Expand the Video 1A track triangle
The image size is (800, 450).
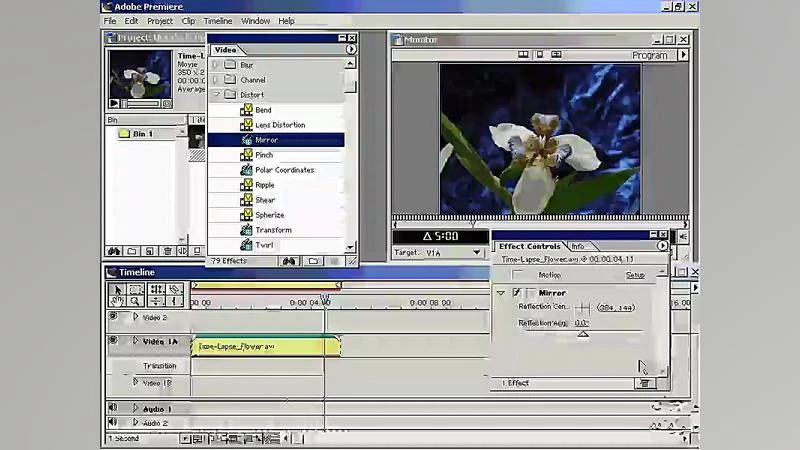(135, 341)
